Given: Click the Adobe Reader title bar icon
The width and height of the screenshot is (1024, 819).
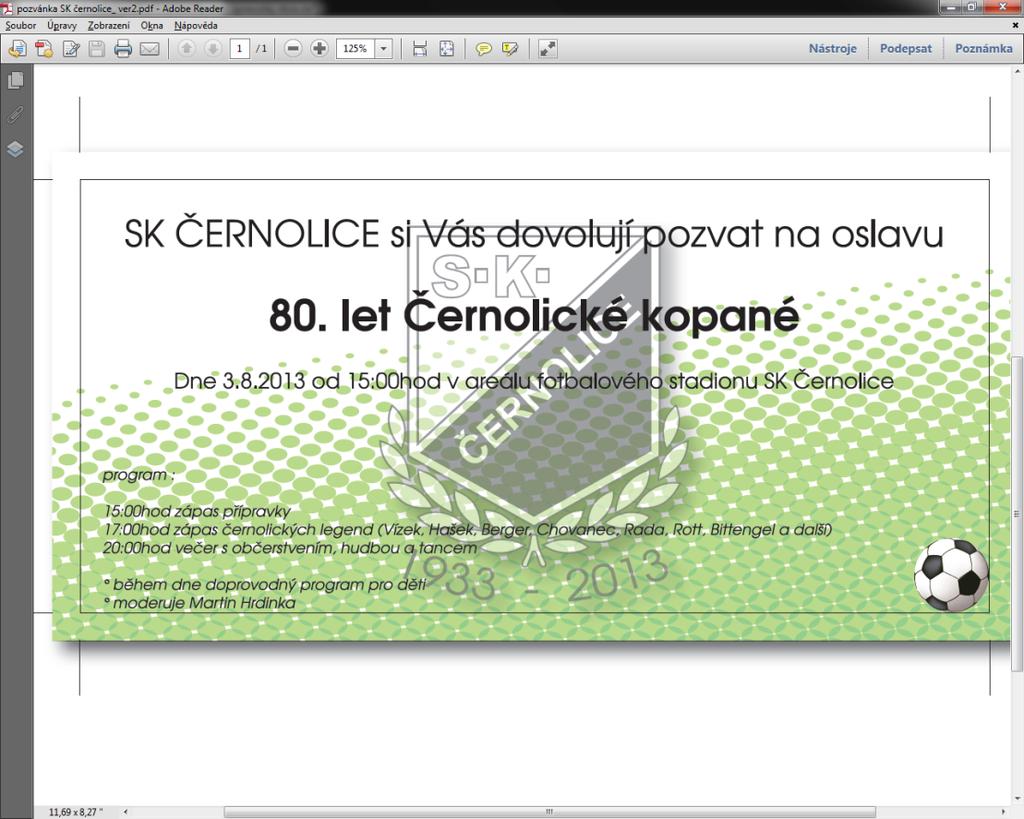Looking at the screenshot, I should pos(7,8).
